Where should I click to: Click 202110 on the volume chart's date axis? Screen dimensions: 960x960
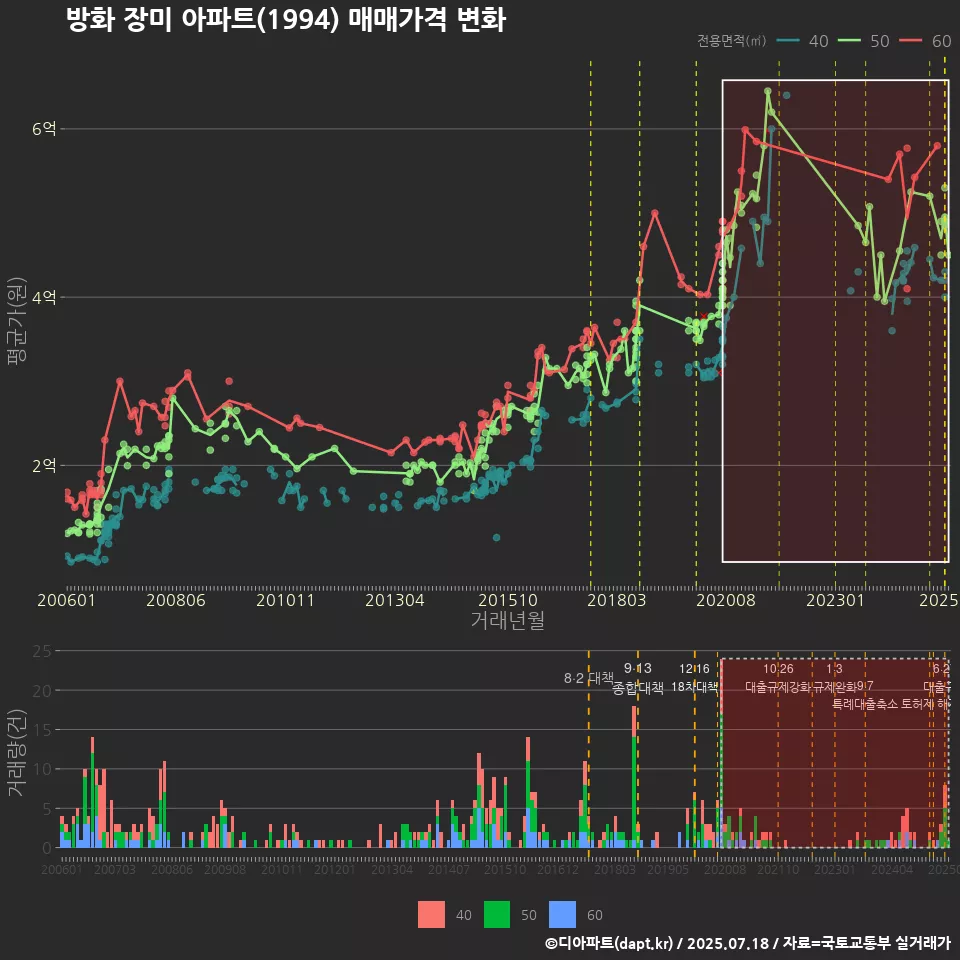pyautogui.click(x=778, y=869)
